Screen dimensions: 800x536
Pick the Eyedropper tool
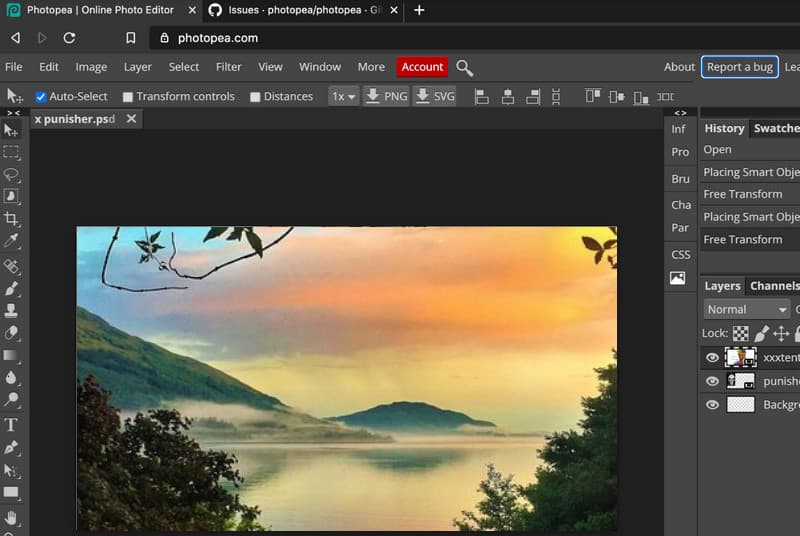[12, 242]
